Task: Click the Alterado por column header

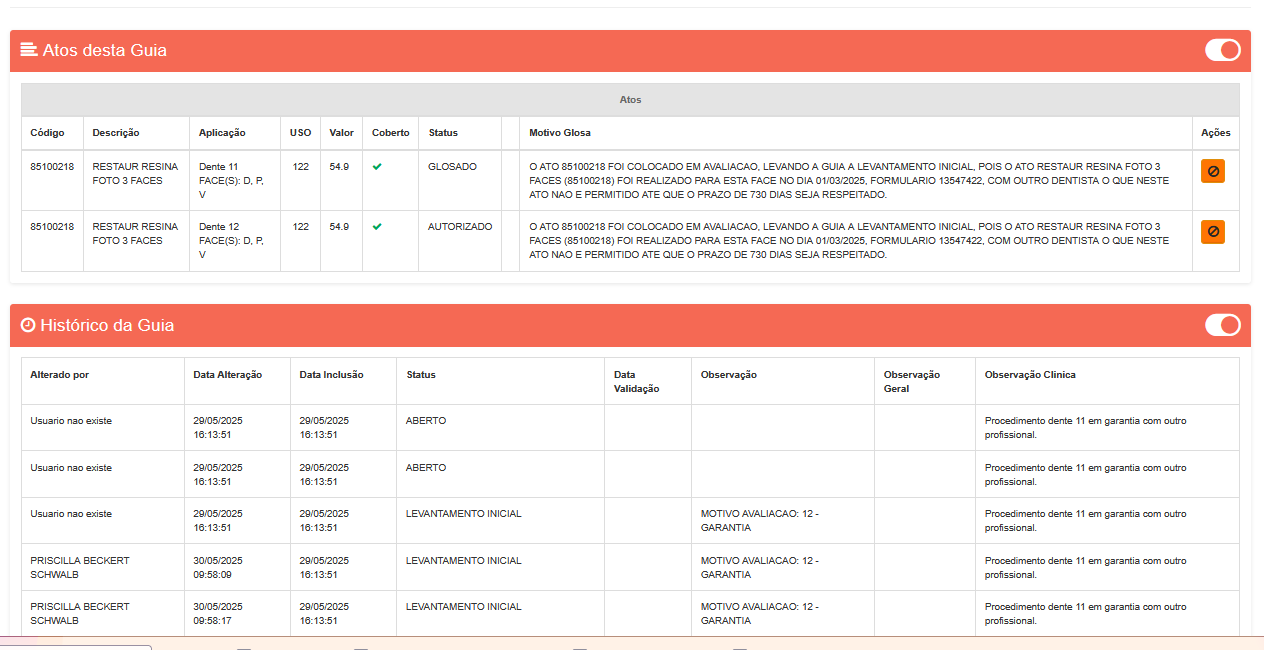Action: (59, 375)
